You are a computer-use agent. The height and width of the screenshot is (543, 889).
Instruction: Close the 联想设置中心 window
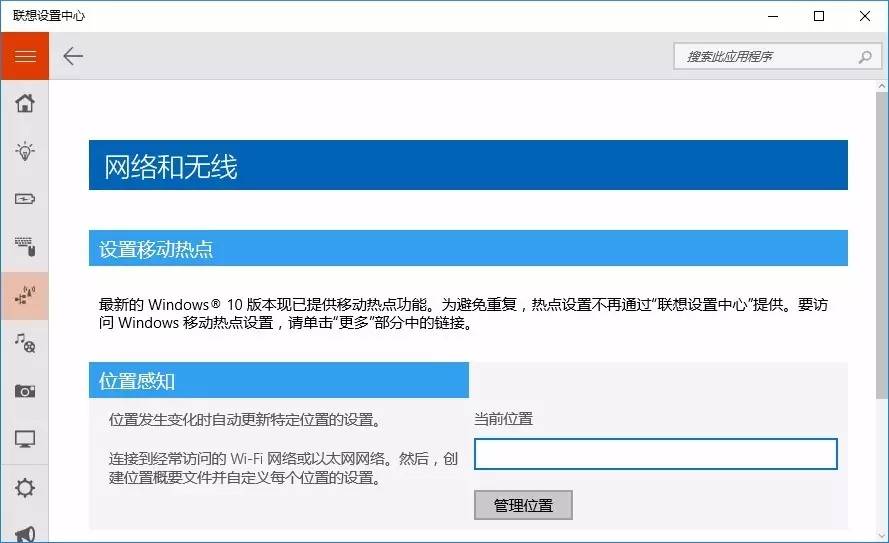865,16
